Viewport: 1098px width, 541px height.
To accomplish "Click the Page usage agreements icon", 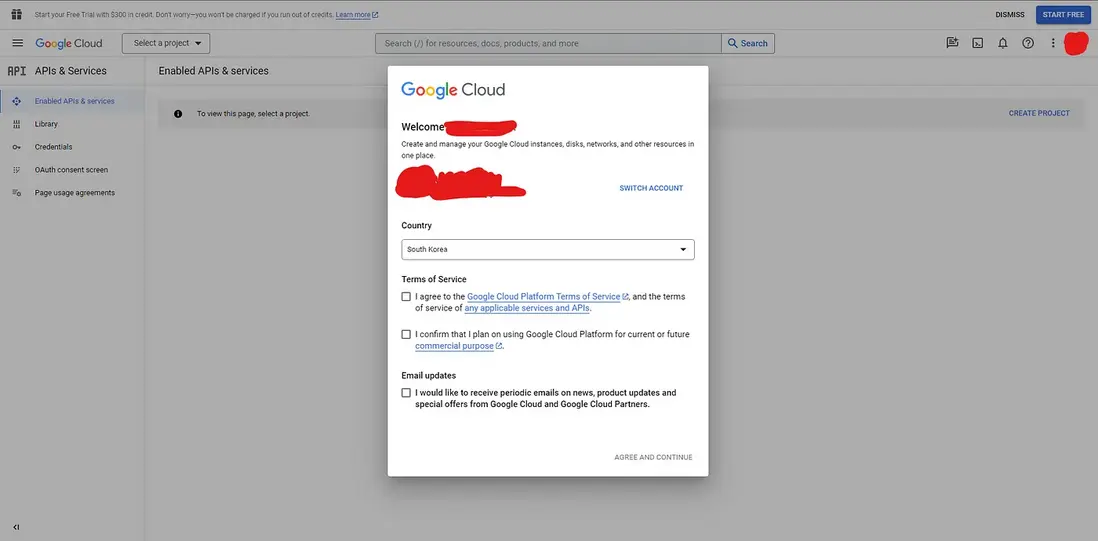I will tap(17, 192).
